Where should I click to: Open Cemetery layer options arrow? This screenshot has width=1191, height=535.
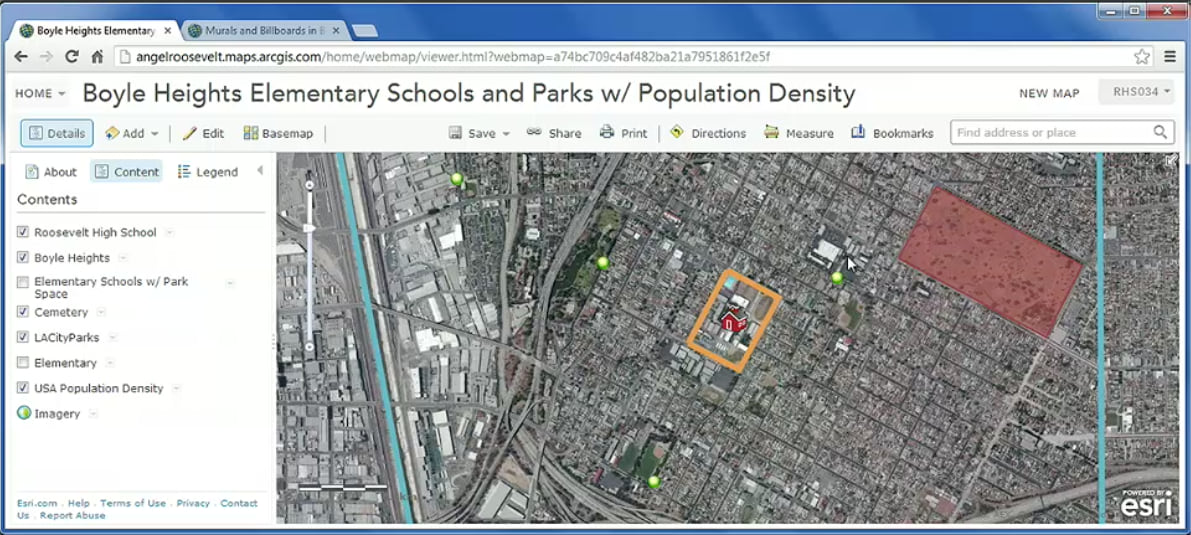tap(101, 312)
